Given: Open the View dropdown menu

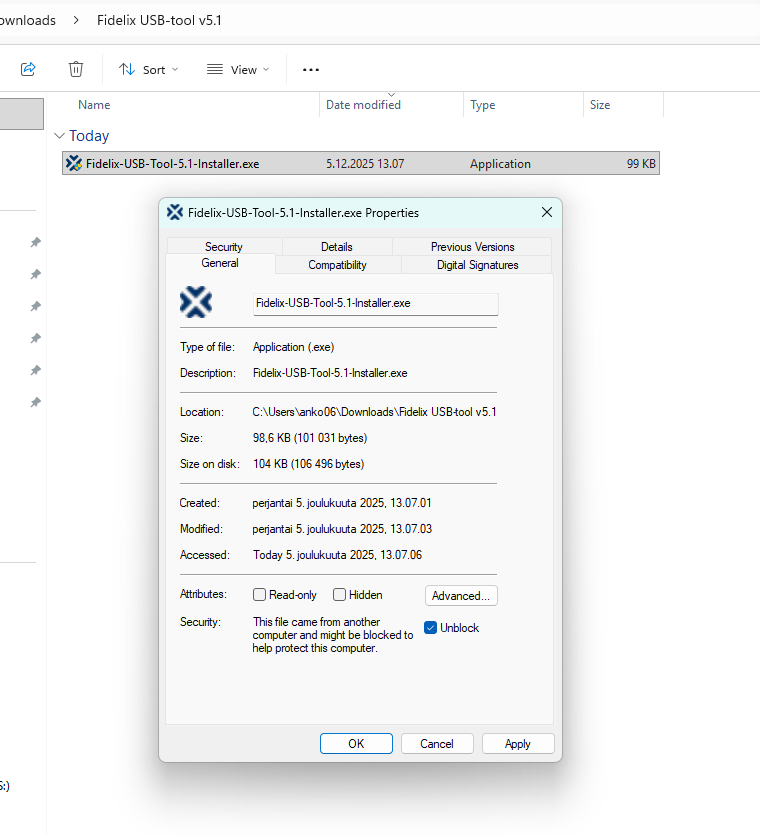Looking at the screenshot, I should tap(238, 70).
